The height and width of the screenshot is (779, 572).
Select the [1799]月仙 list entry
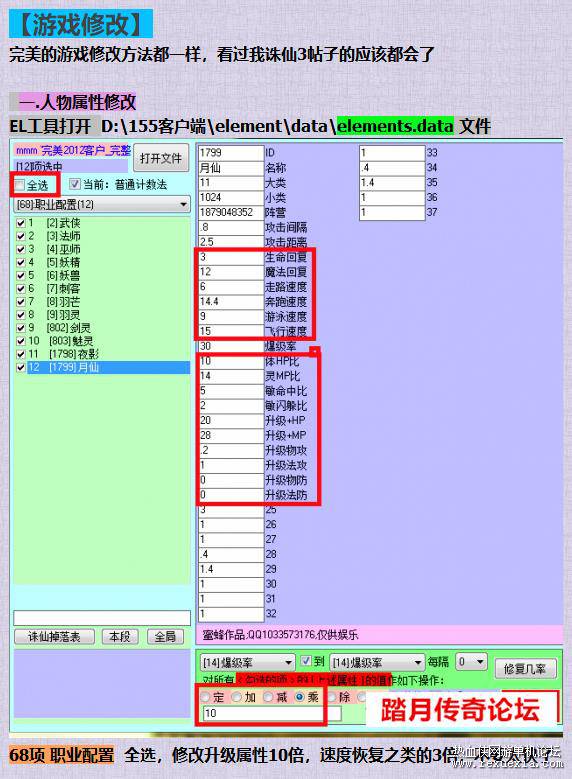108,367
